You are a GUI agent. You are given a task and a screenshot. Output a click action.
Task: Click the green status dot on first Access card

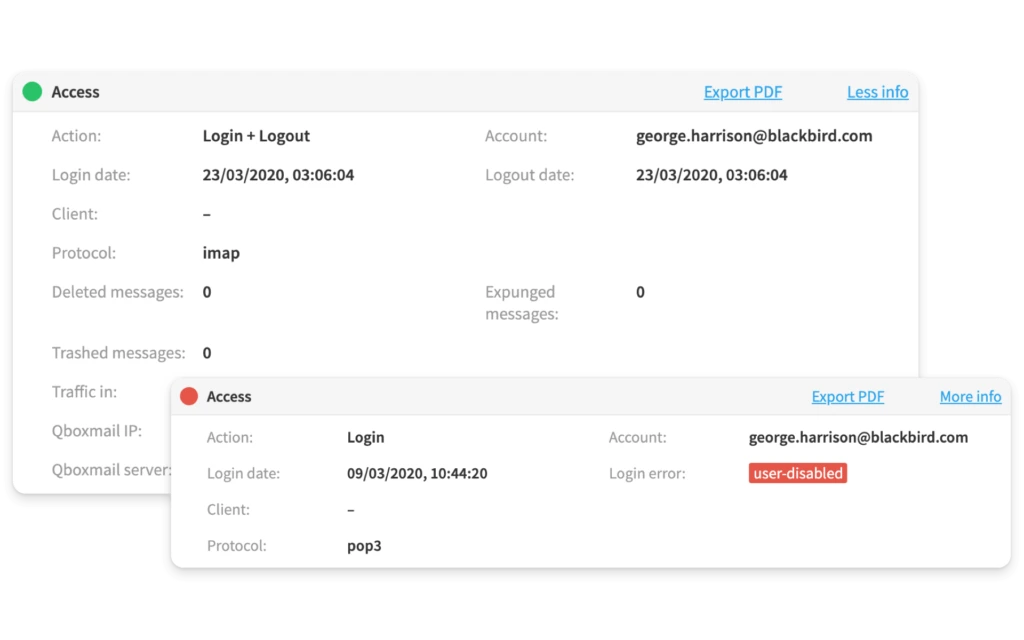(x=32, y=92)
